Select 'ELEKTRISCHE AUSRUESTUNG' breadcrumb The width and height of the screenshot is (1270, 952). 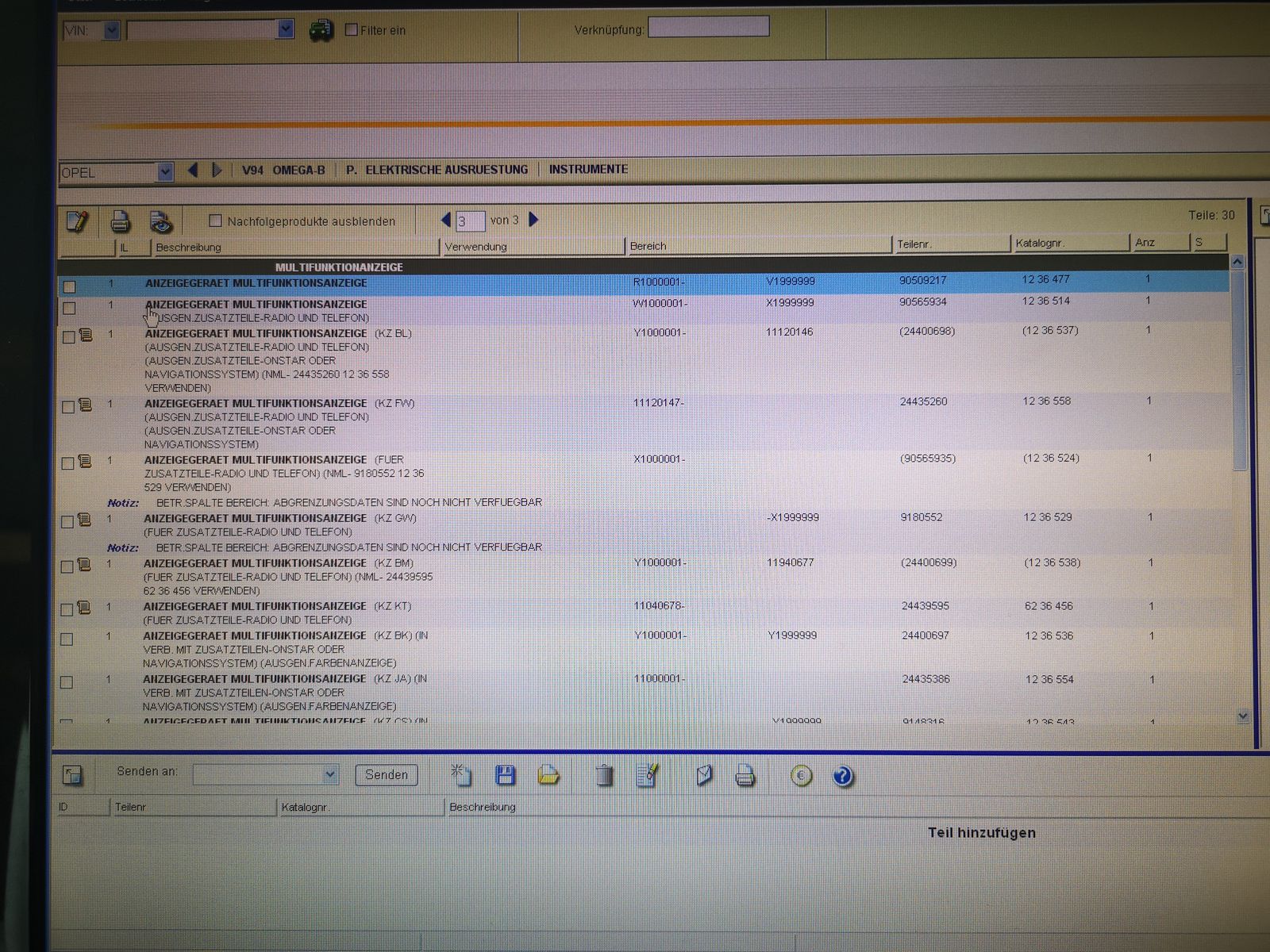point(445,170)
